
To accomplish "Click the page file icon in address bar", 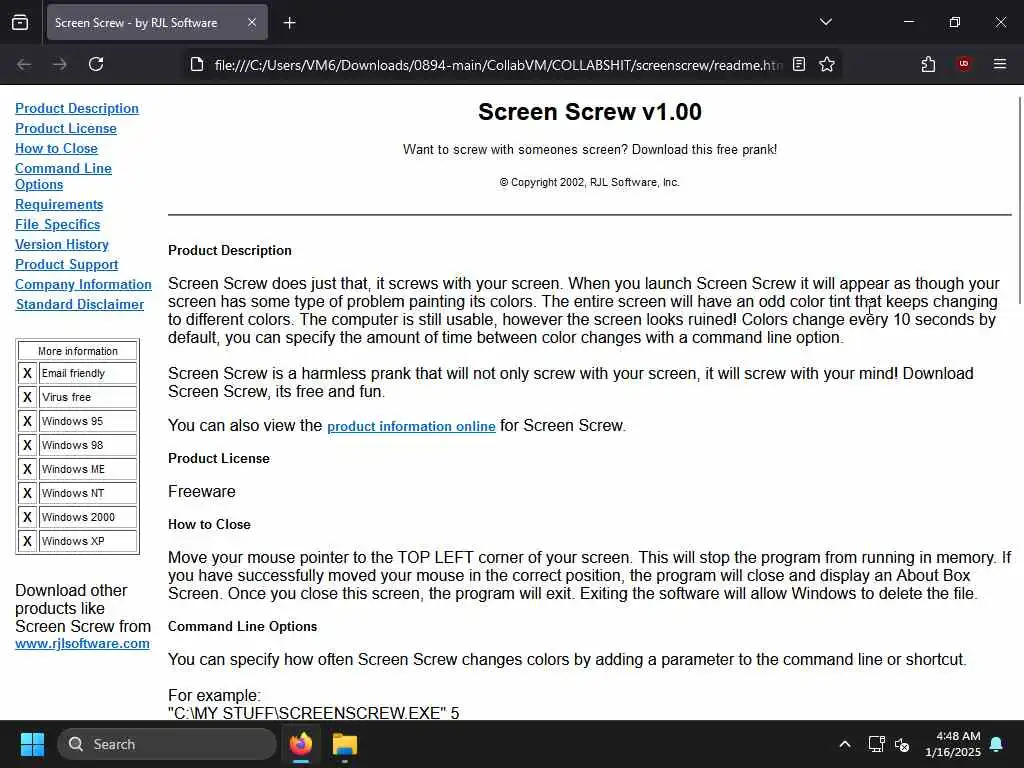I will coord(197,64).
